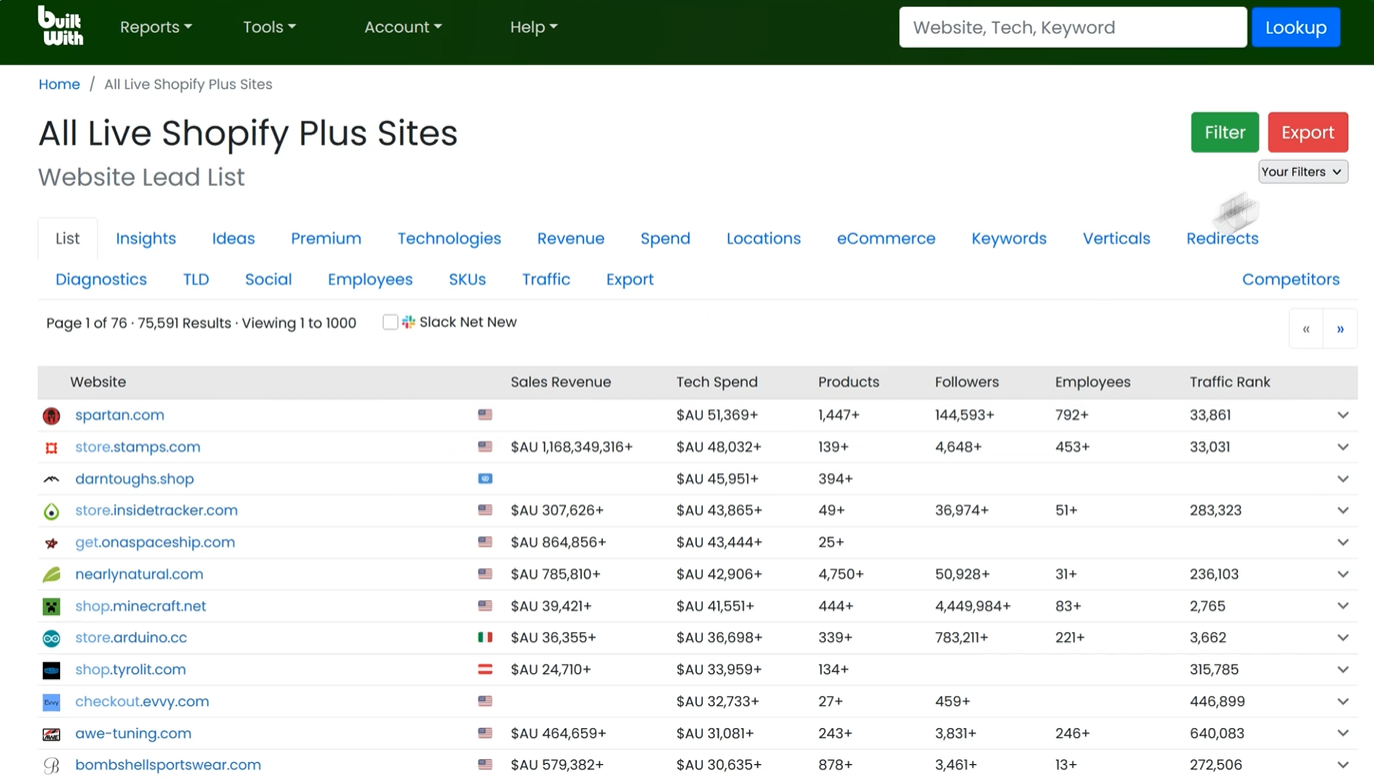Open the Help menu

(x=533, y=27)
